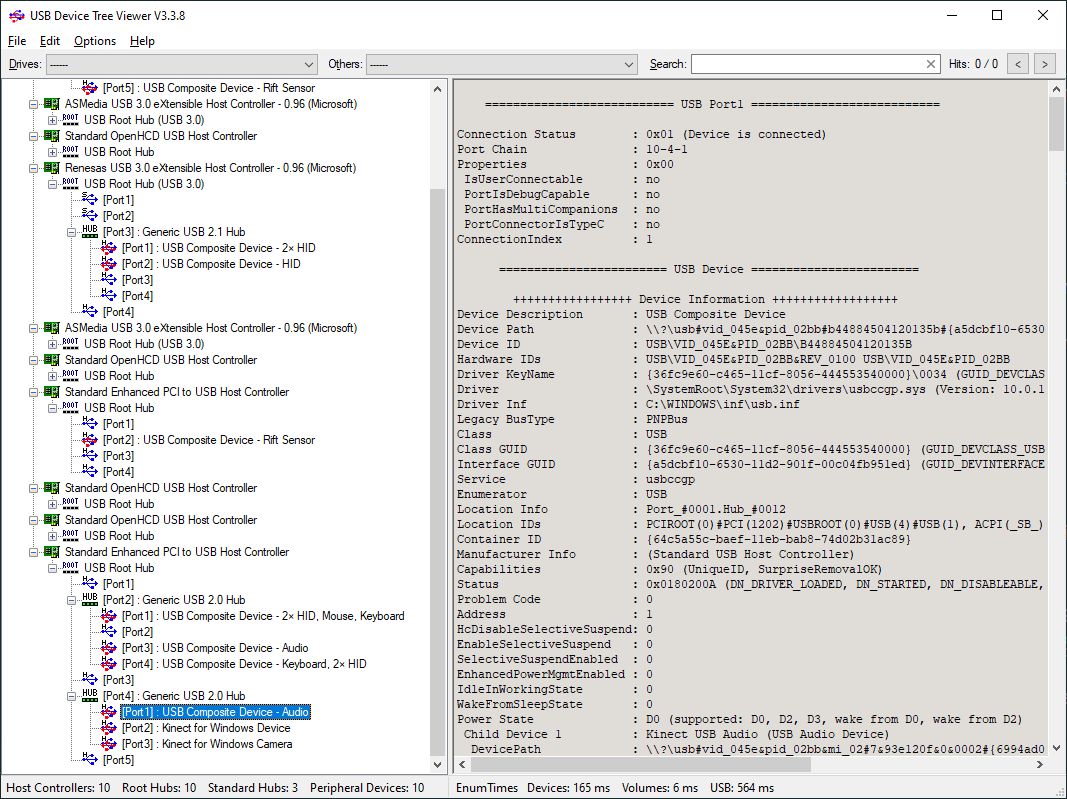Image resolution: width=1067 pixels, height=799 pixels.
Task: Go to the next search hit
Action: (x=1045, y=64)
